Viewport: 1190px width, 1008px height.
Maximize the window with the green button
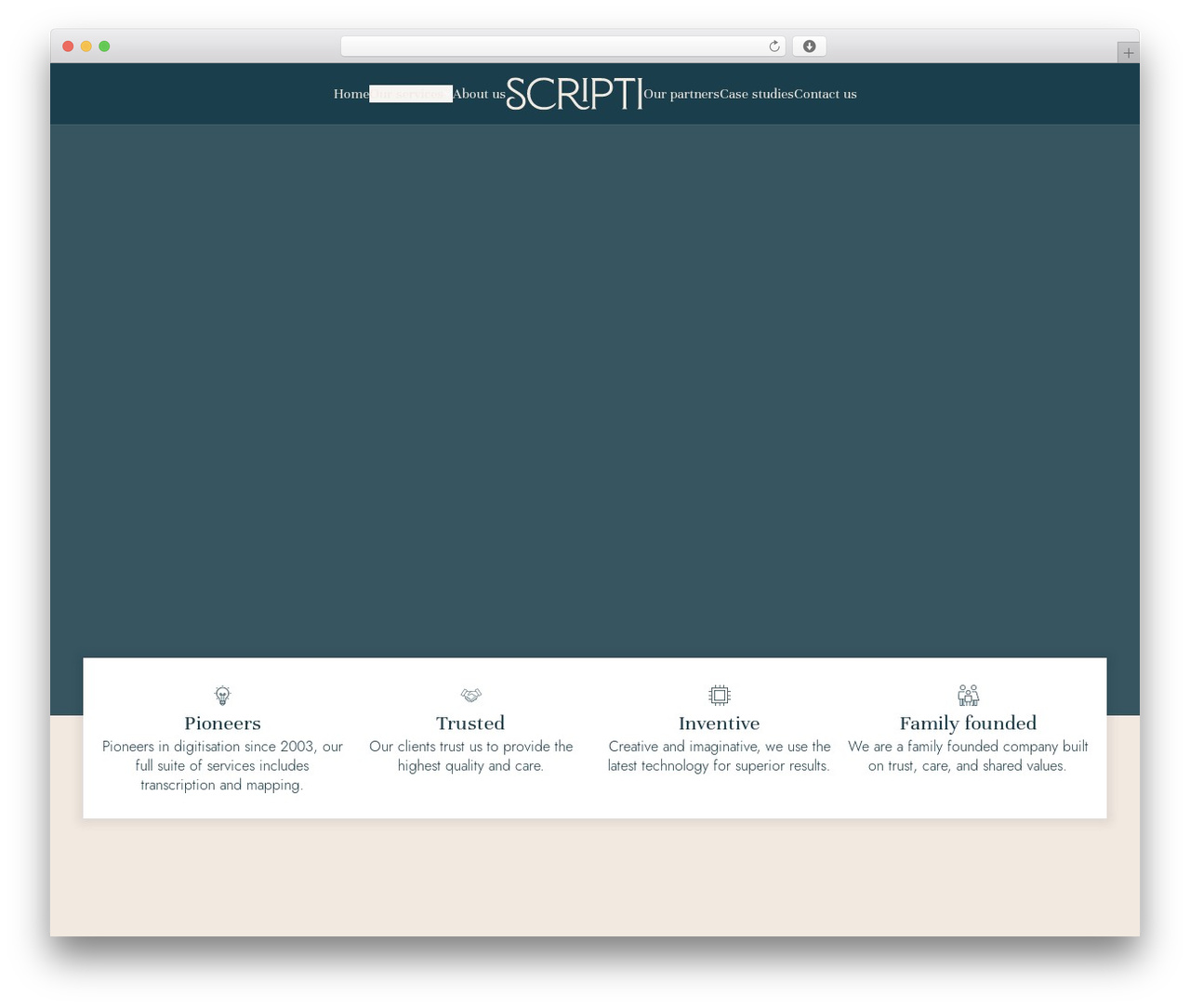(104, 46)
